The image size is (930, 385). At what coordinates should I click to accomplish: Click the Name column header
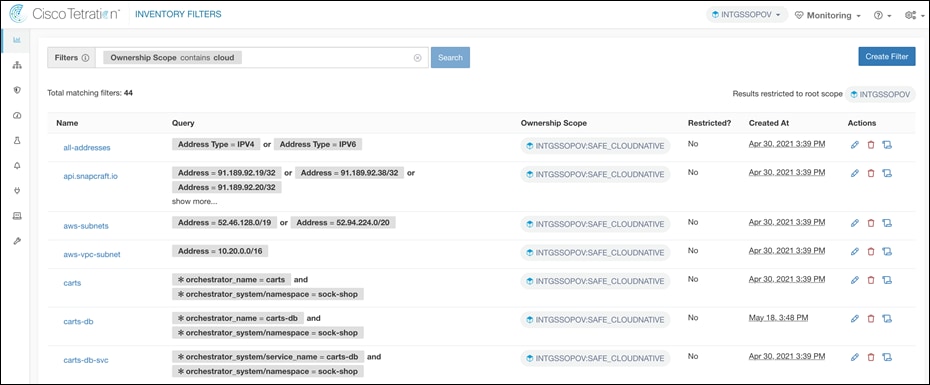click(67, 123)
